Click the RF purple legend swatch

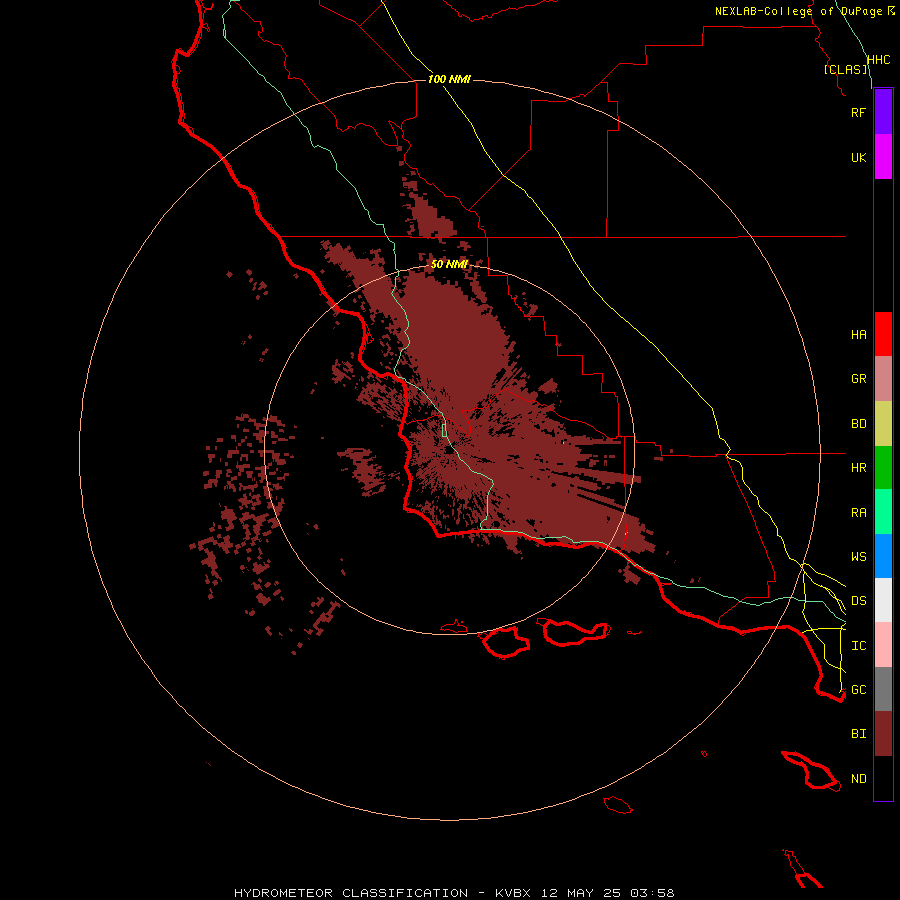click(x=883, y=112)
